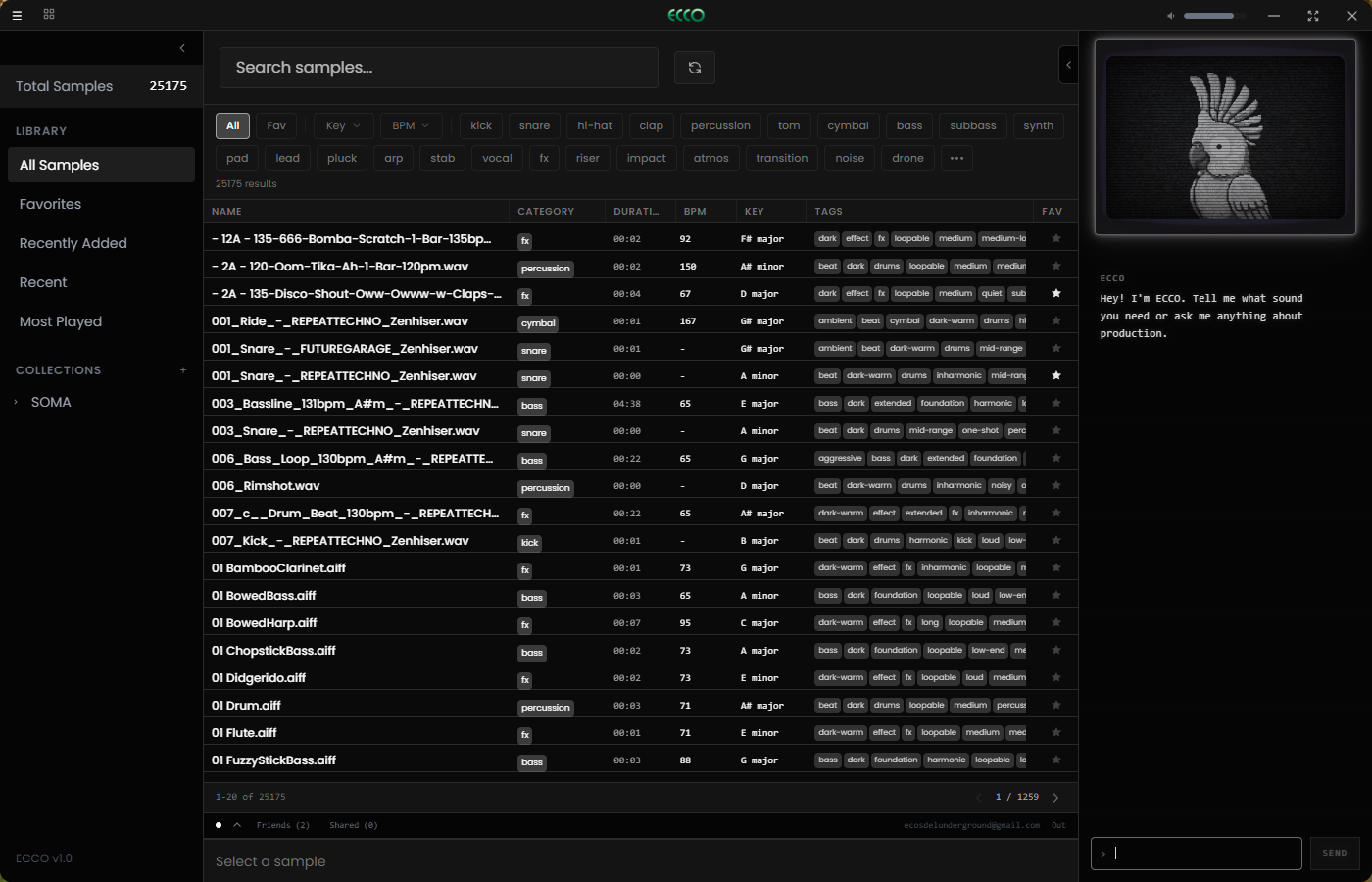The width and height of the screenshot is (1372, 882).
Task: Favorite 003_Bassline_131bpm sample
Action: [x=1055, y=403]
